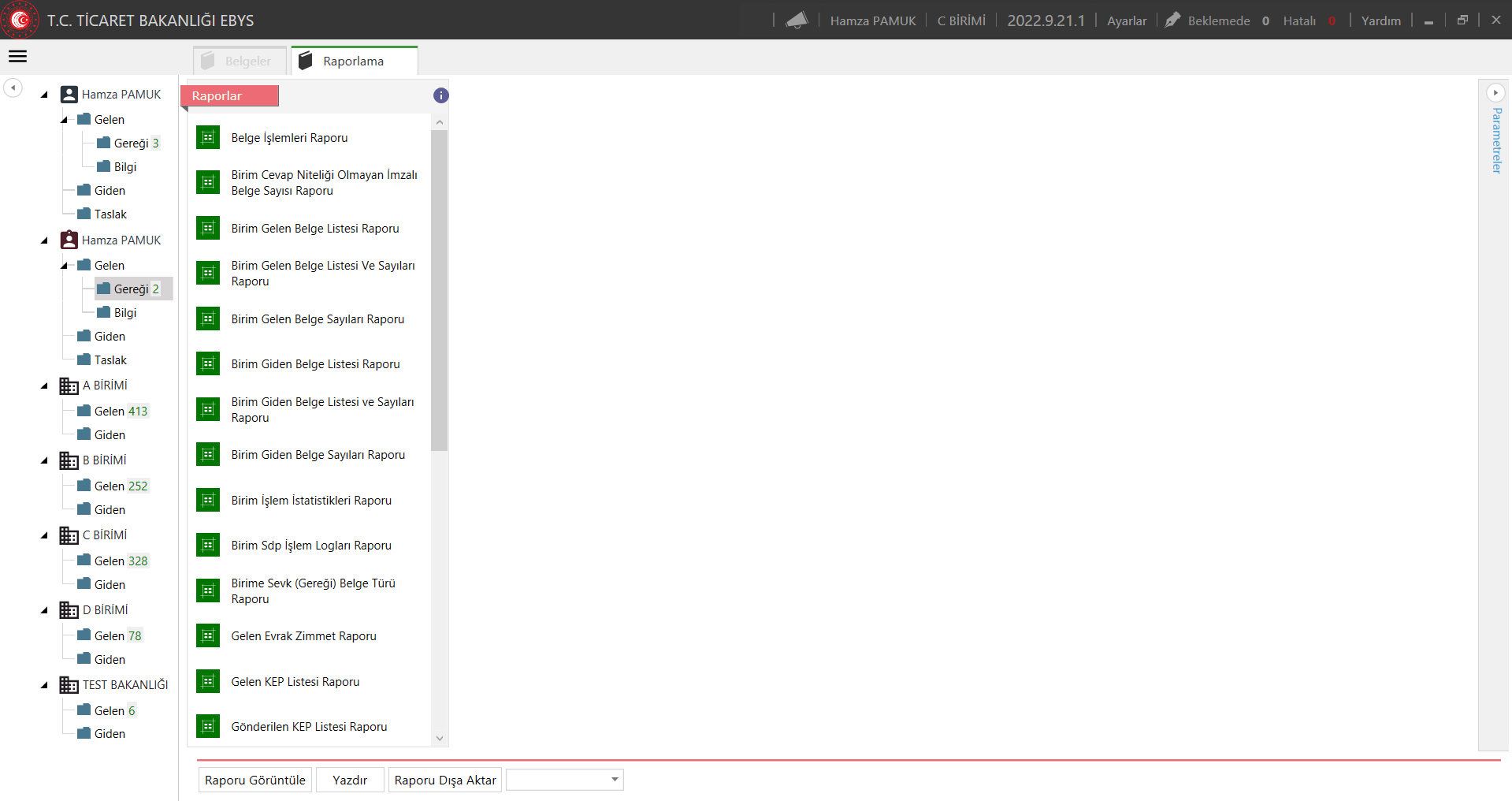Switch to the Belgeler tab
Screen dimensions: 1512x801
click(x=240, y=61)
